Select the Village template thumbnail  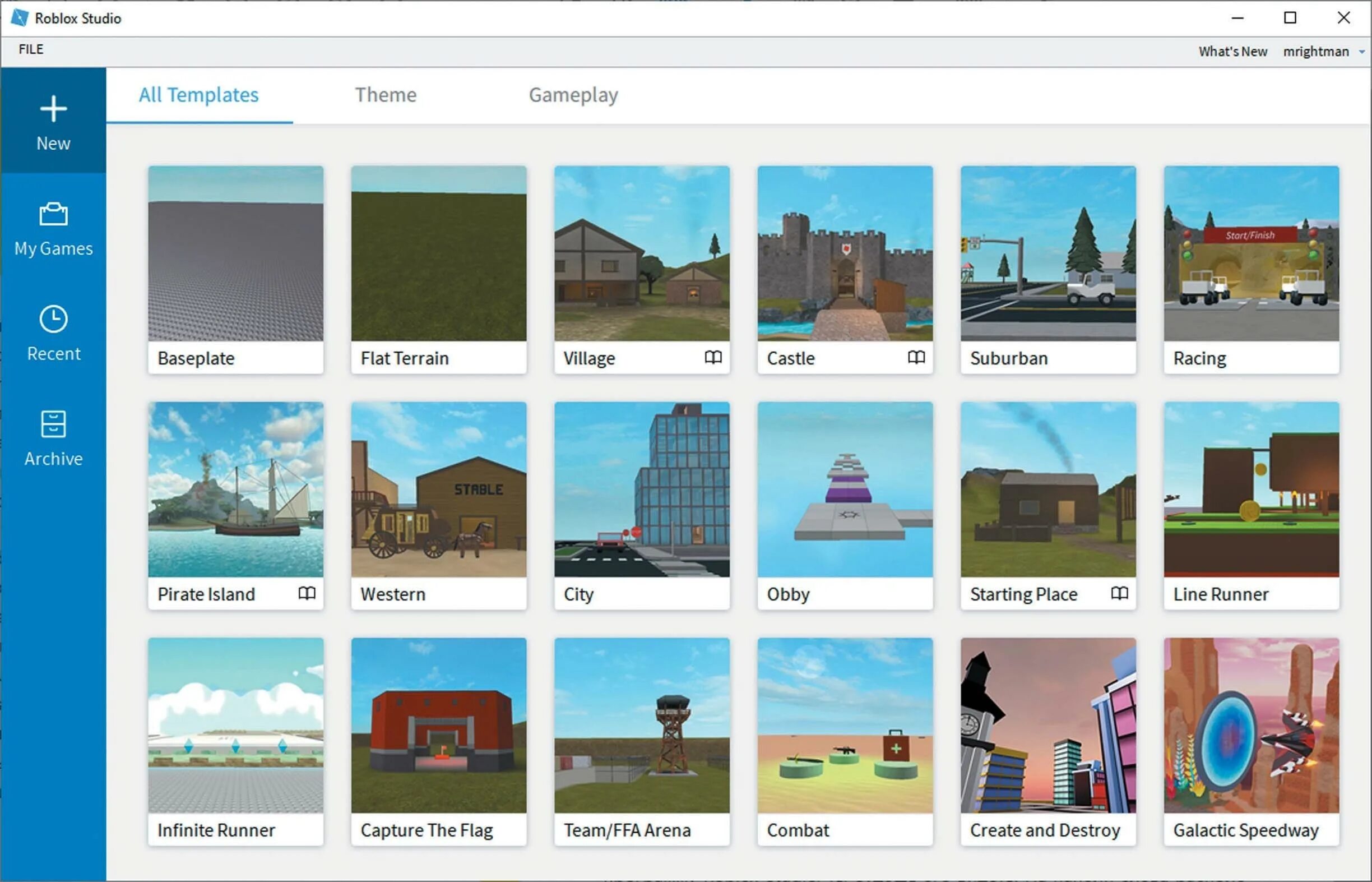click(x=642, y=253)
